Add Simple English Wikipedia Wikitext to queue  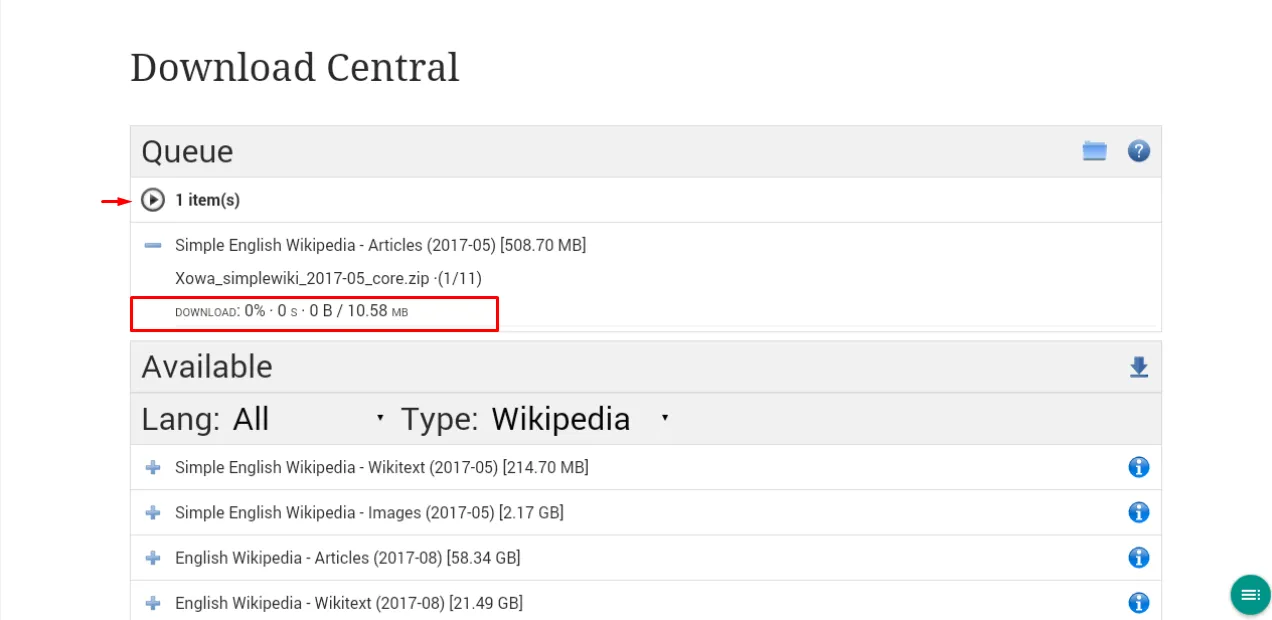coord(152,467)
